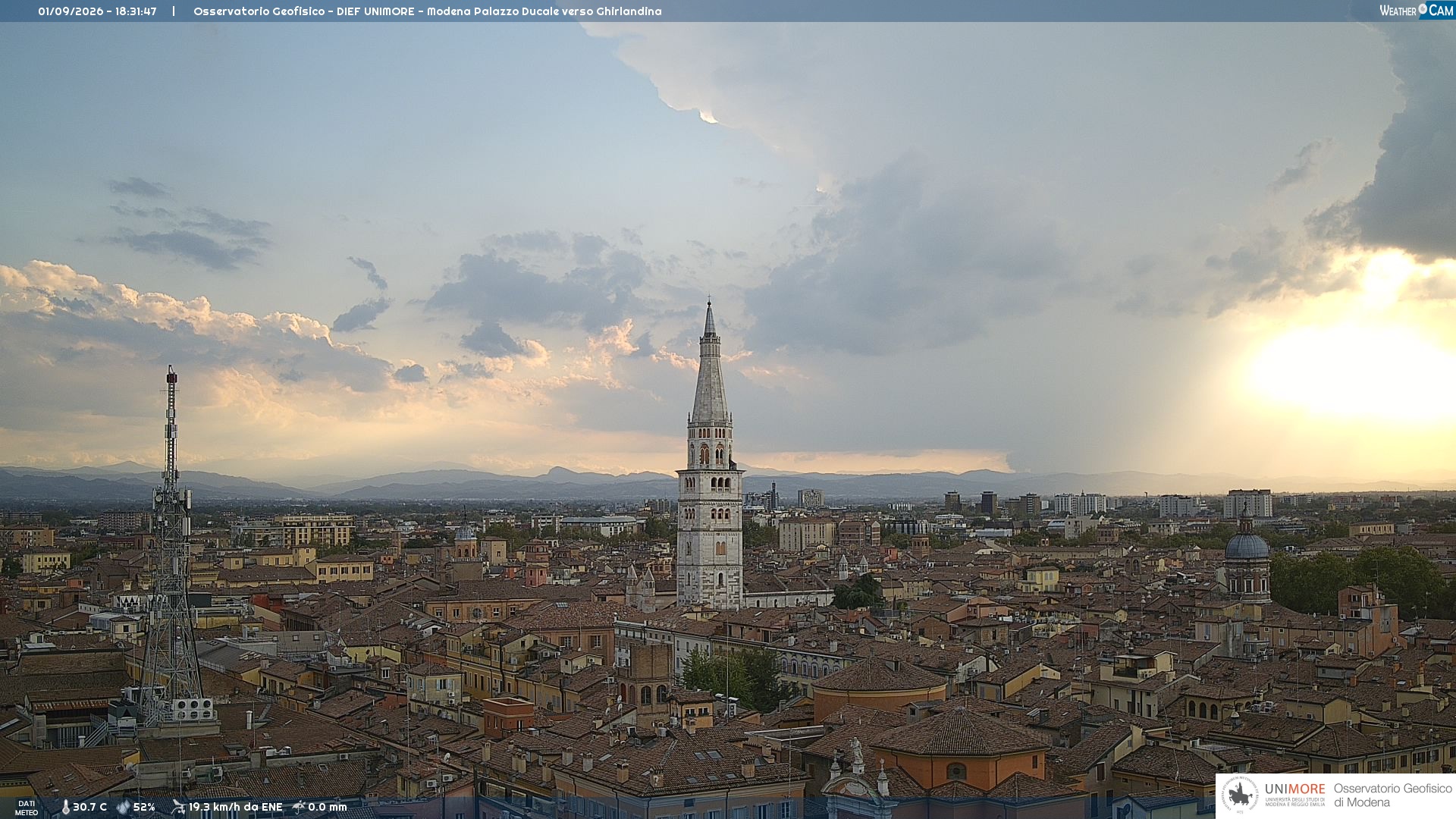This screenshot has height=819, width=1456.
Task: Click the Osservatorio Geofisico camera title text
Action: pyautogui.click(x=427, y=11)
